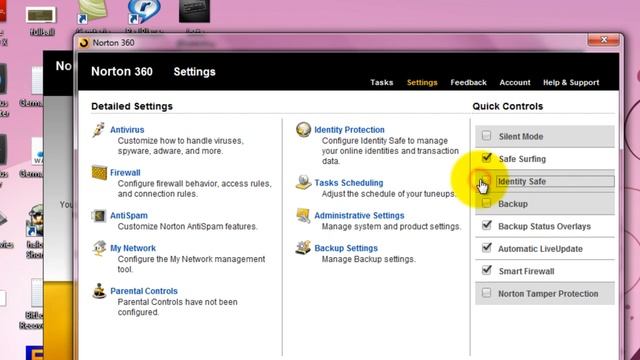Select the Settings tab
Viewport: 640px width, 360px height.
pyautogui.click(x=422, y=82)
